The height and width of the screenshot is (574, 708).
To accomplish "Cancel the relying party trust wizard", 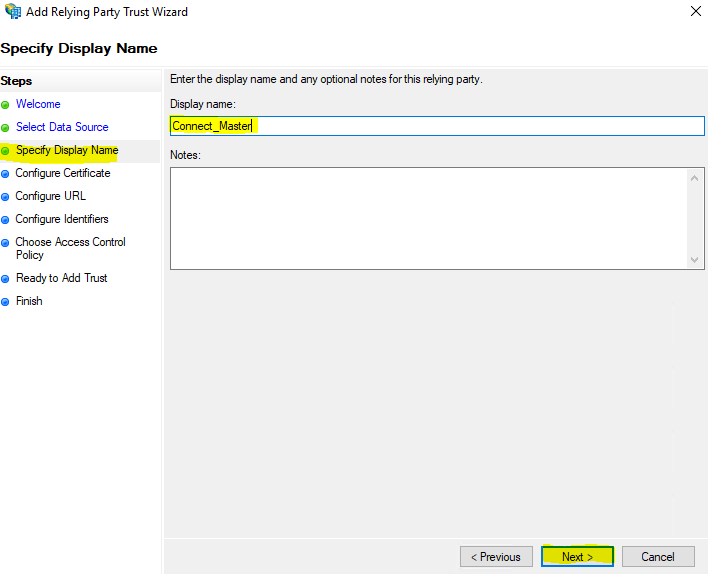I will click(658, 556).
